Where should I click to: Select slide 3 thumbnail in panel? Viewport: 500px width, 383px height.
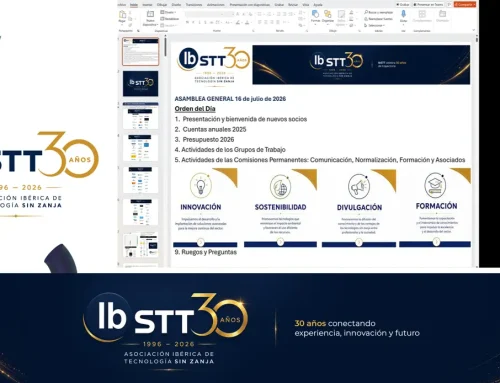click(x=141, y=116)
